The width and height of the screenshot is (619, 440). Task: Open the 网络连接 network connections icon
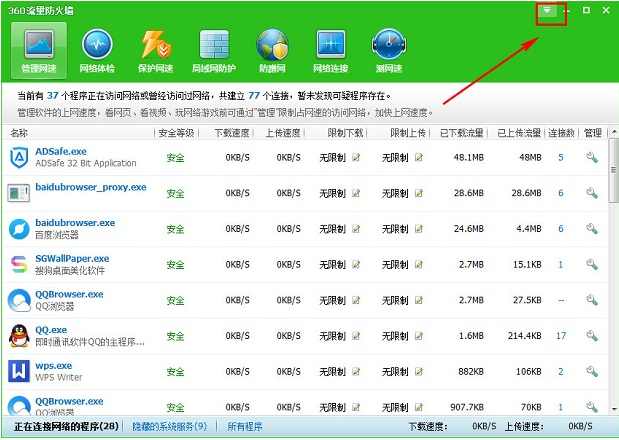330,50
